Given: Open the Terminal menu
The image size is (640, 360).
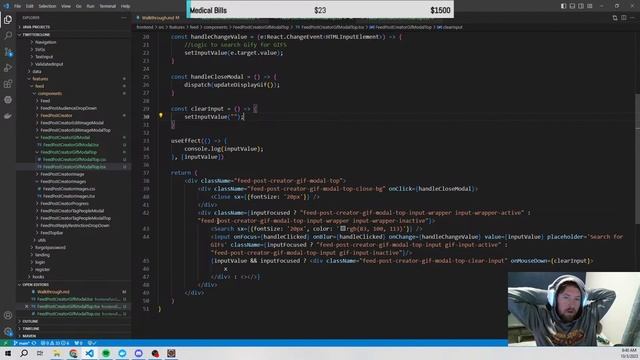Looking at the screenshot, I should [108, 6].
